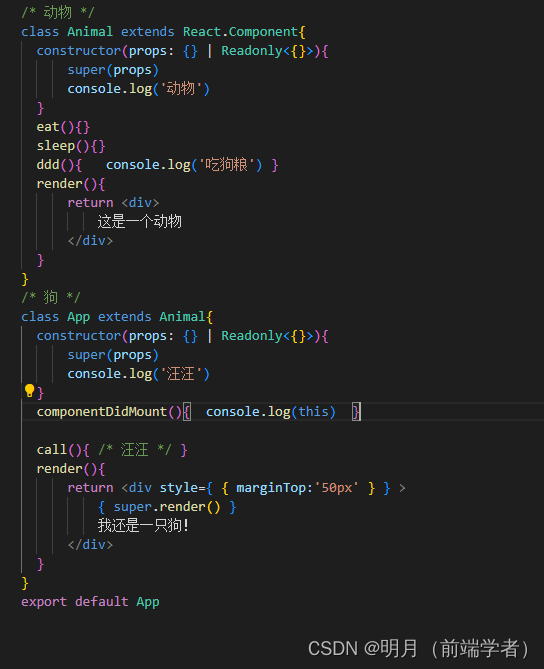
Task: Click console.log('动物') line
Action: (138, 89)
